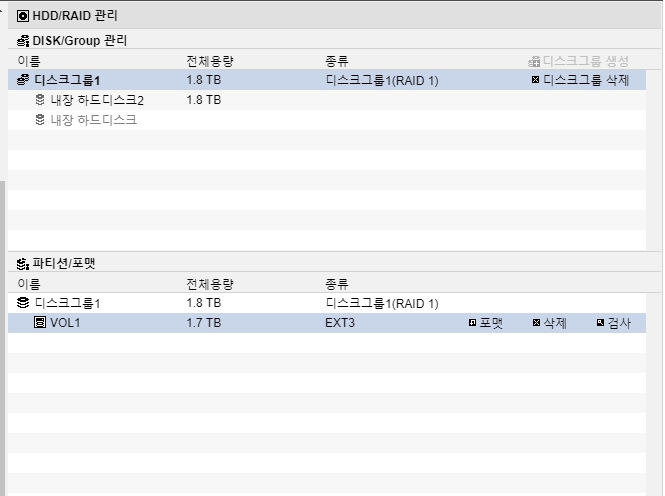
Task: Click the 디스크그룹 삭제 button
Action: point(581,80)
